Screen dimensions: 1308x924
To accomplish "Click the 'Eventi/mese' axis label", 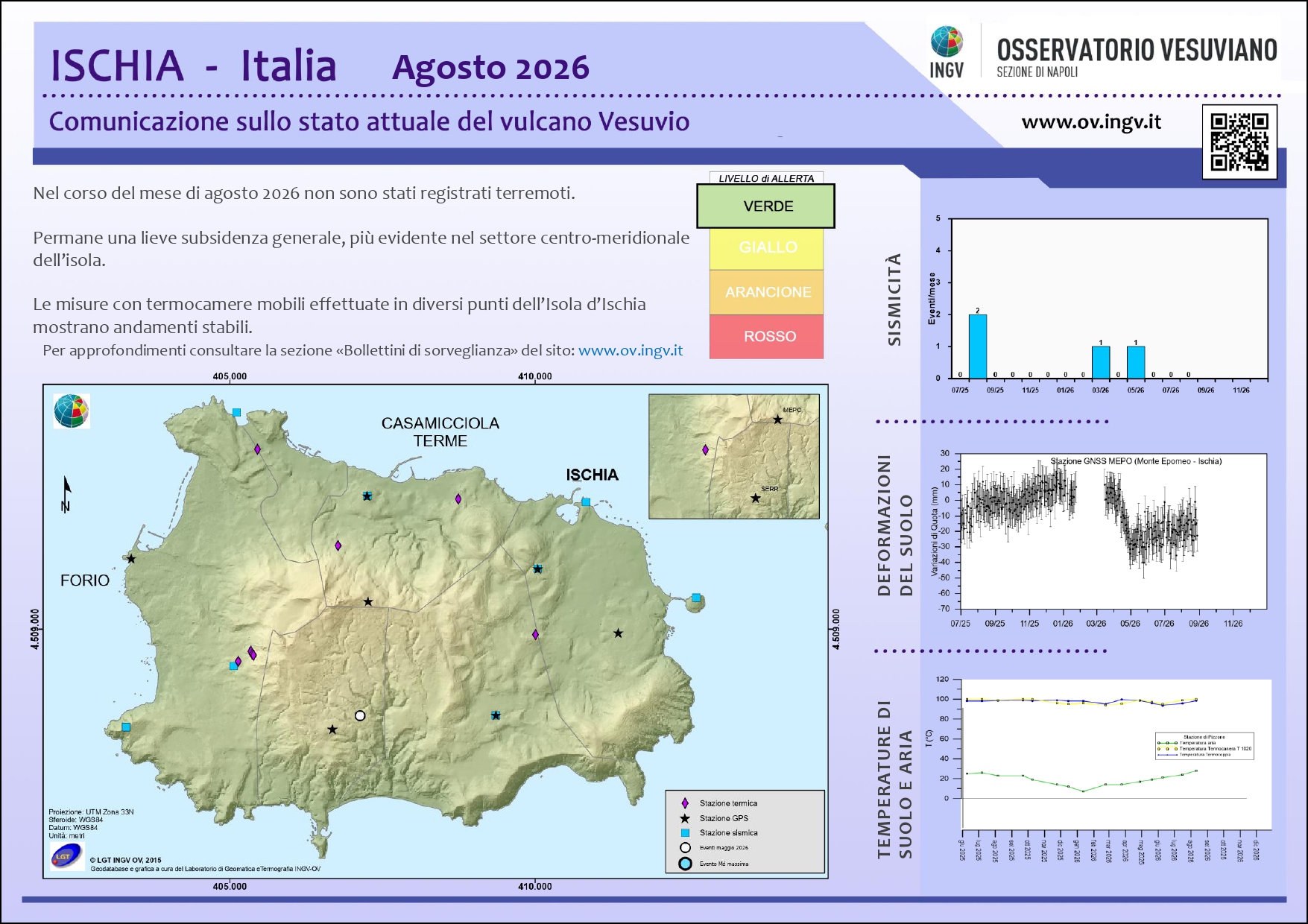I will click(x=932, y=298).
